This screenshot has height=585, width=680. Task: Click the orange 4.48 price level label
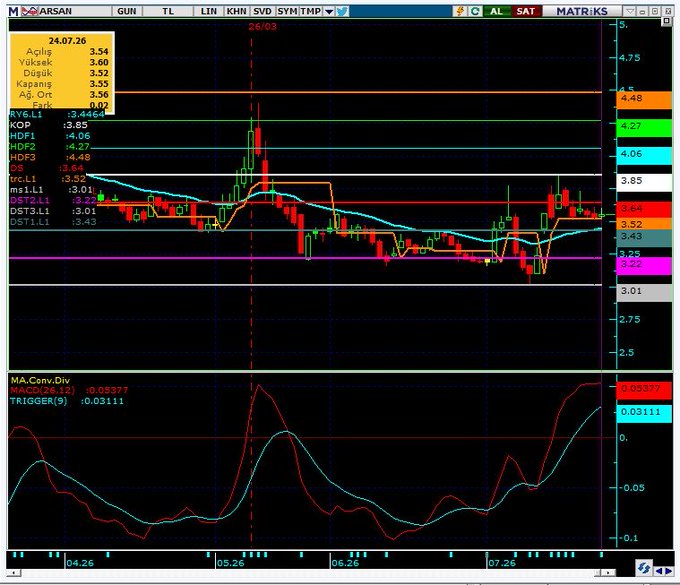pos(644,99)
